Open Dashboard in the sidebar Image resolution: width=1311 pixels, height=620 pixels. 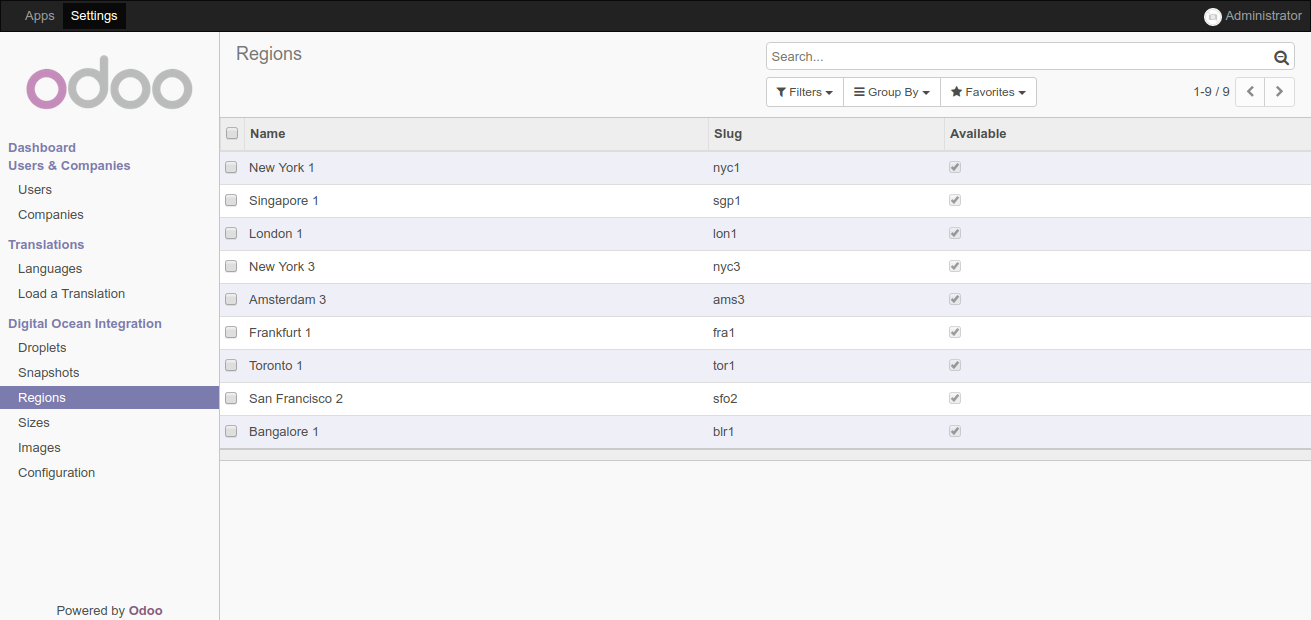tap(42, 147)
